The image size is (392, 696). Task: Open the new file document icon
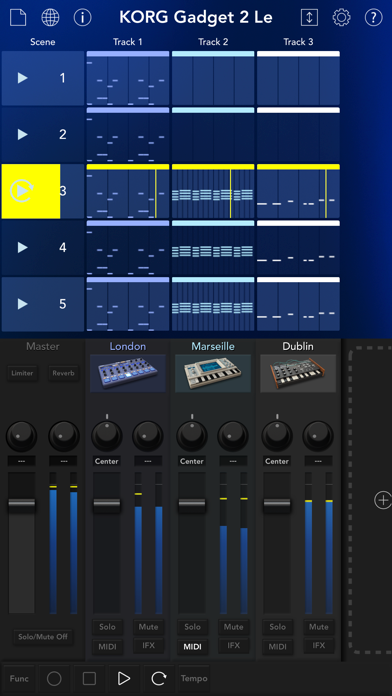[x=18, y=17]
